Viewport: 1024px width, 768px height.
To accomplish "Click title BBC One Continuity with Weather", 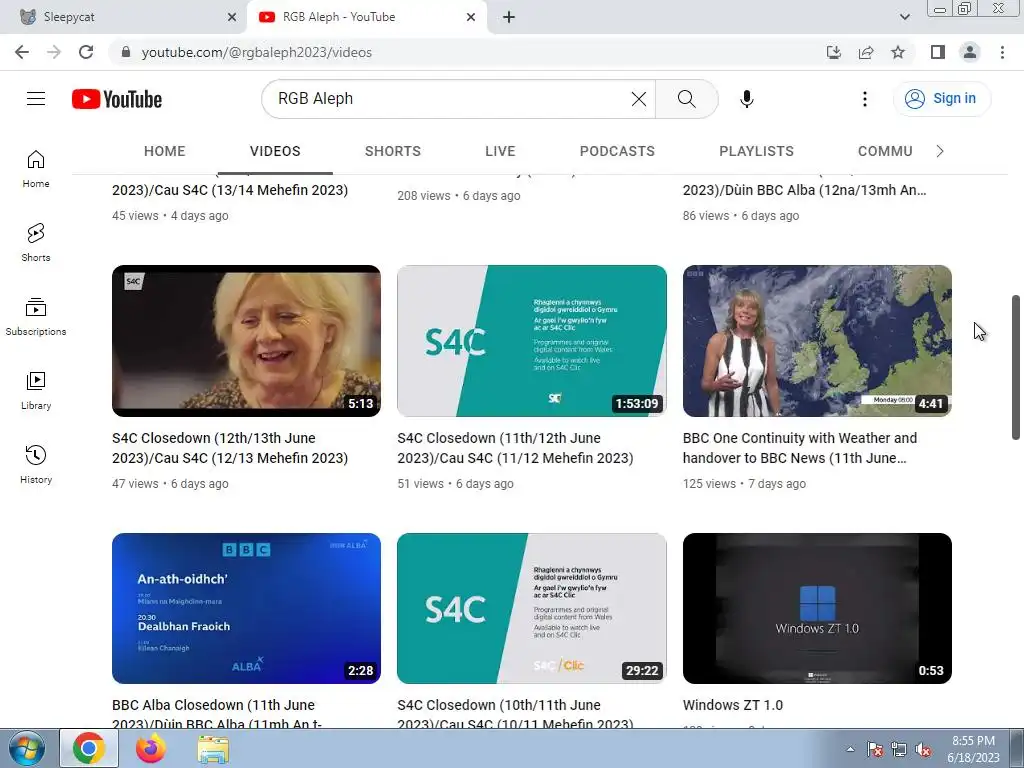I will pos(799,448).
